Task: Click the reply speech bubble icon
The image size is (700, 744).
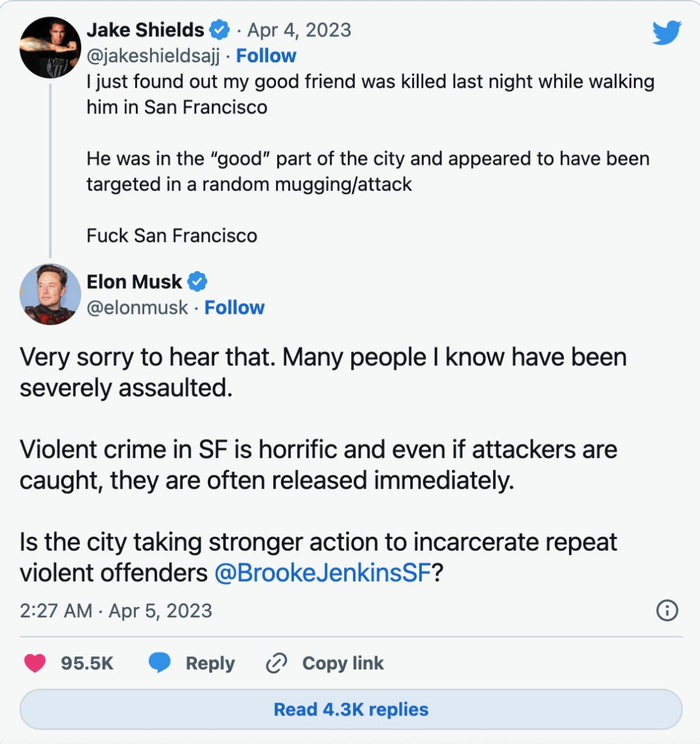Action: coord(160,663)
